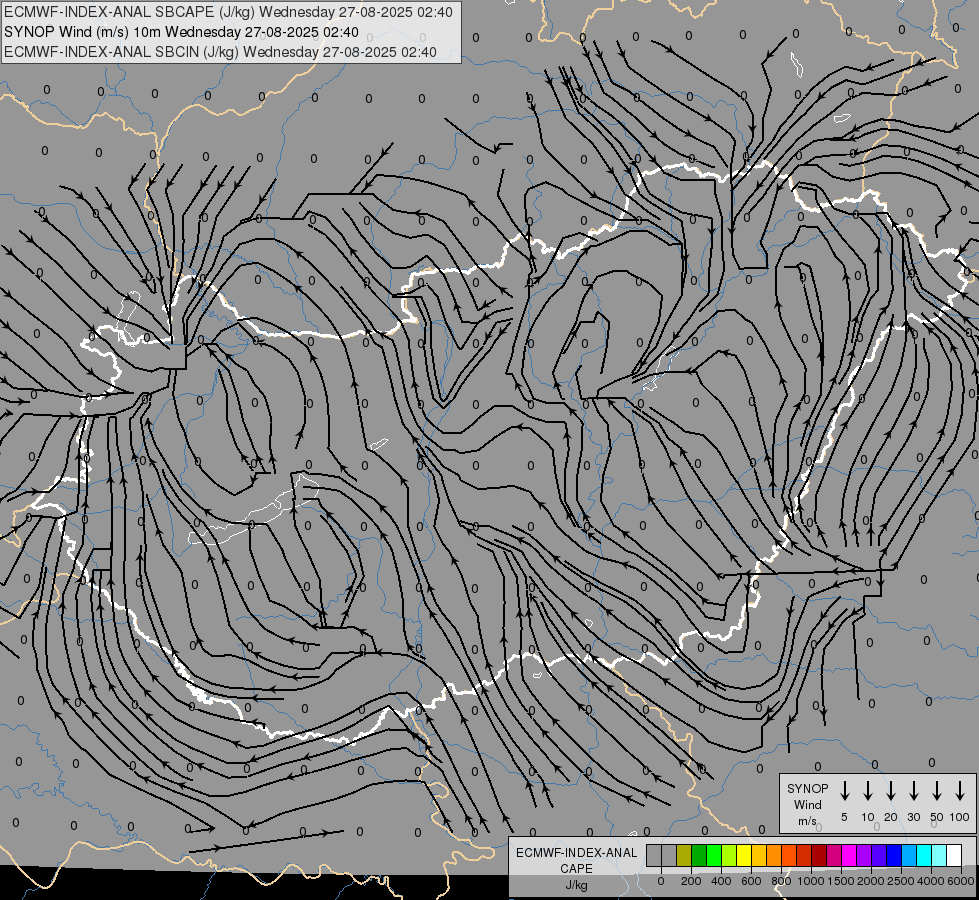Click the 600 value on CAPE scale
Image resolution: width=979 pixels, height=900 pixels.
(751, 881)
